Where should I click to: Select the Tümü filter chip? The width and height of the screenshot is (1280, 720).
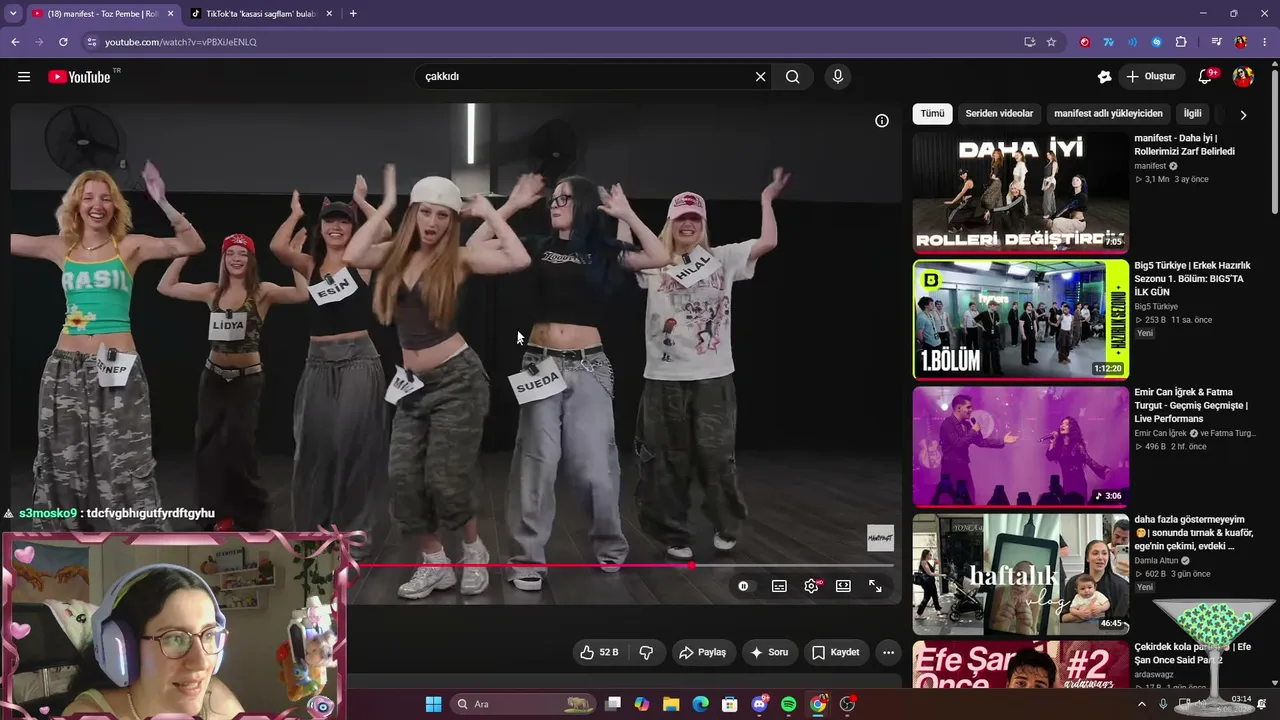point(932,114)
